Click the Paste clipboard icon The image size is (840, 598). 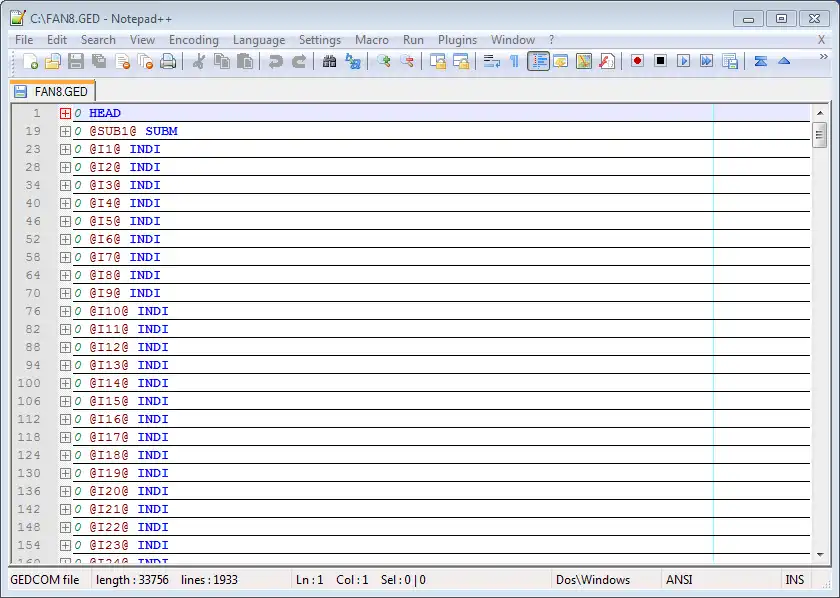tap(245, 62)
